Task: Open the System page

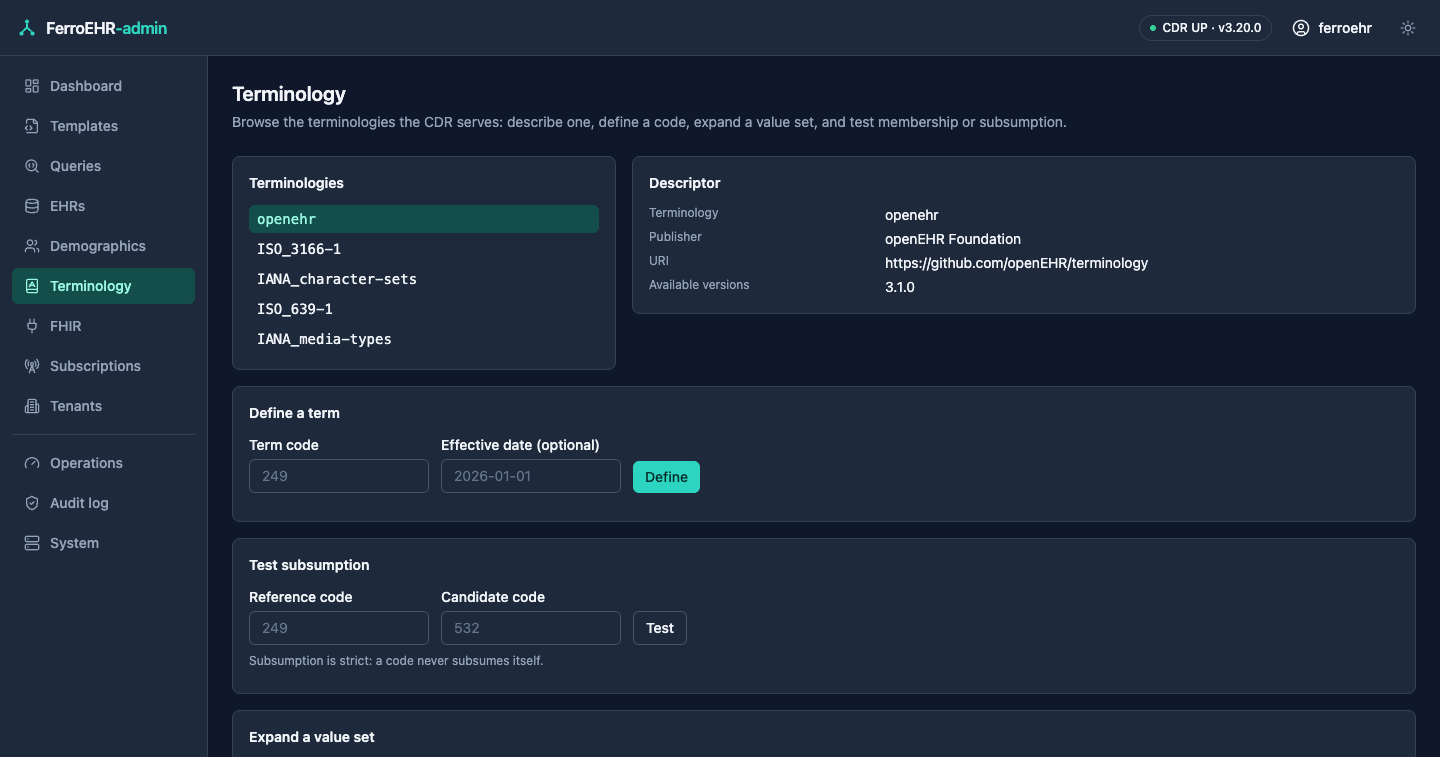Action: [x=103, y=543]
